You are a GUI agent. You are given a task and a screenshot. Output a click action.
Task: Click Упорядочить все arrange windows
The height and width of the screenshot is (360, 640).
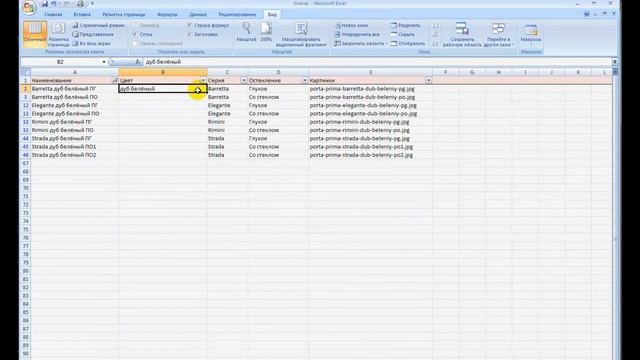357,34
